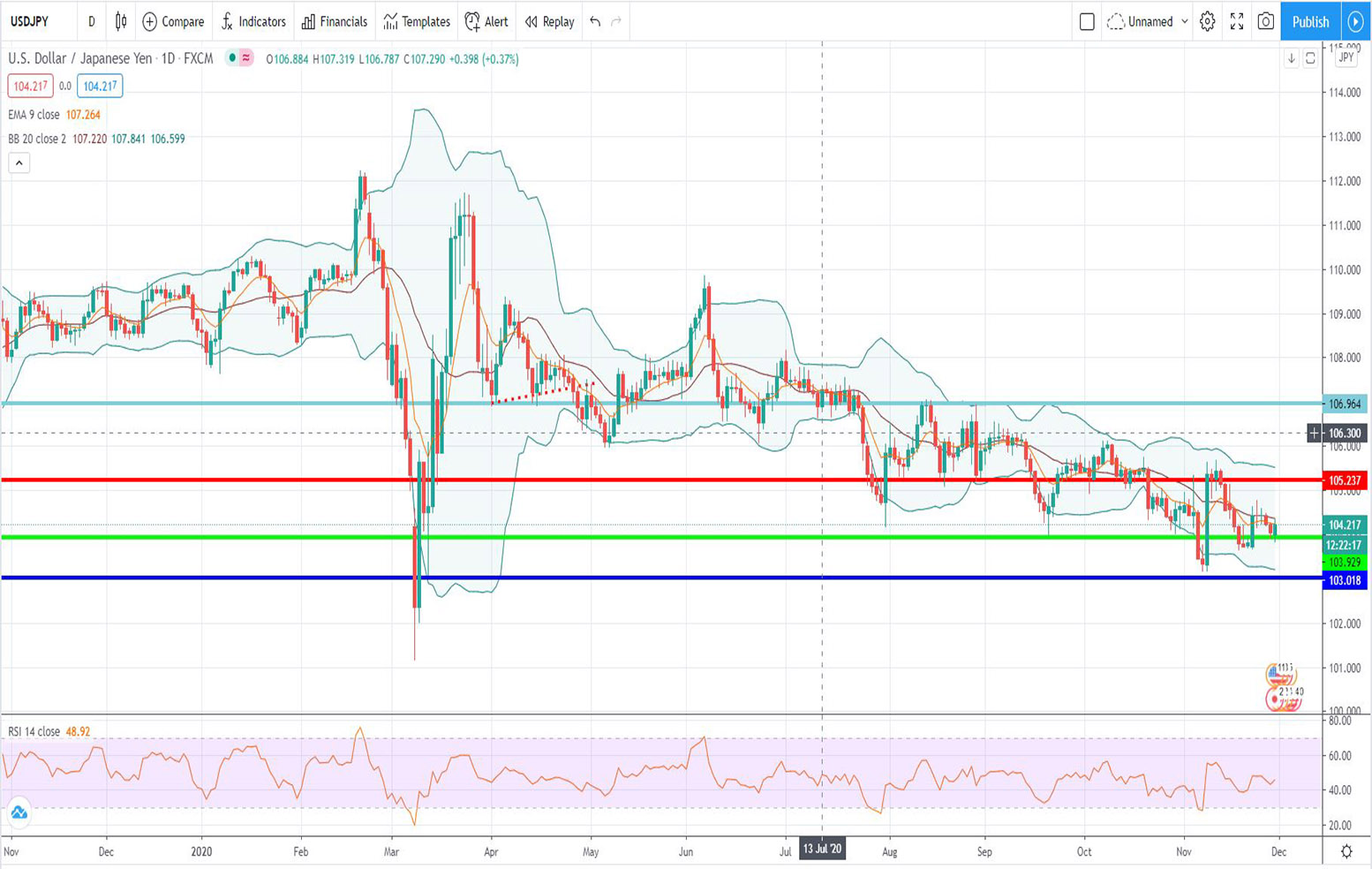
Task: Toggle the auto-fit bracket button near price axis
Action: tap(1310, 58)
